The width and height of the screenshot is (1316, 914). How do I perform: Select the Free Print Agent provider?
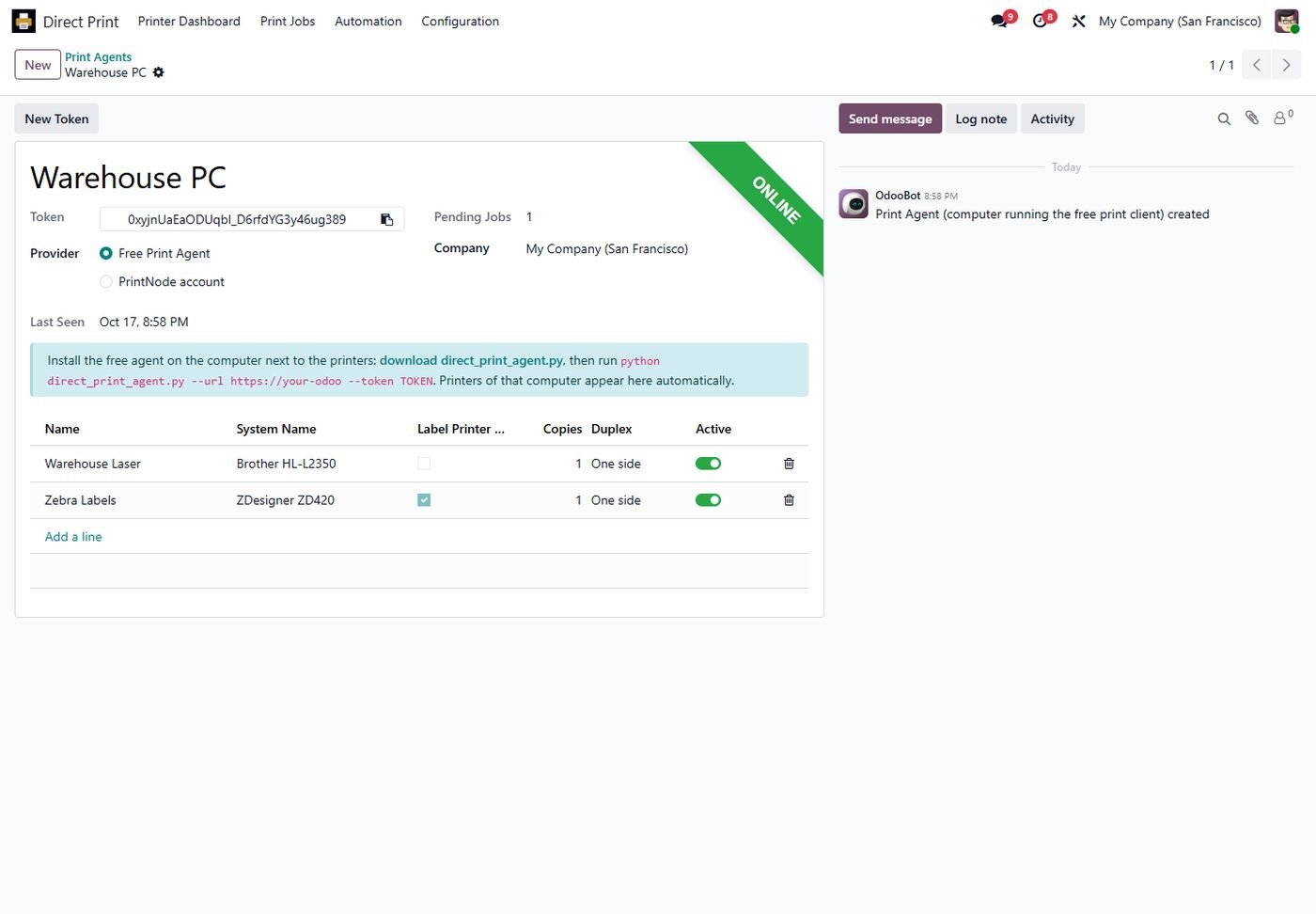coord(106,253)
